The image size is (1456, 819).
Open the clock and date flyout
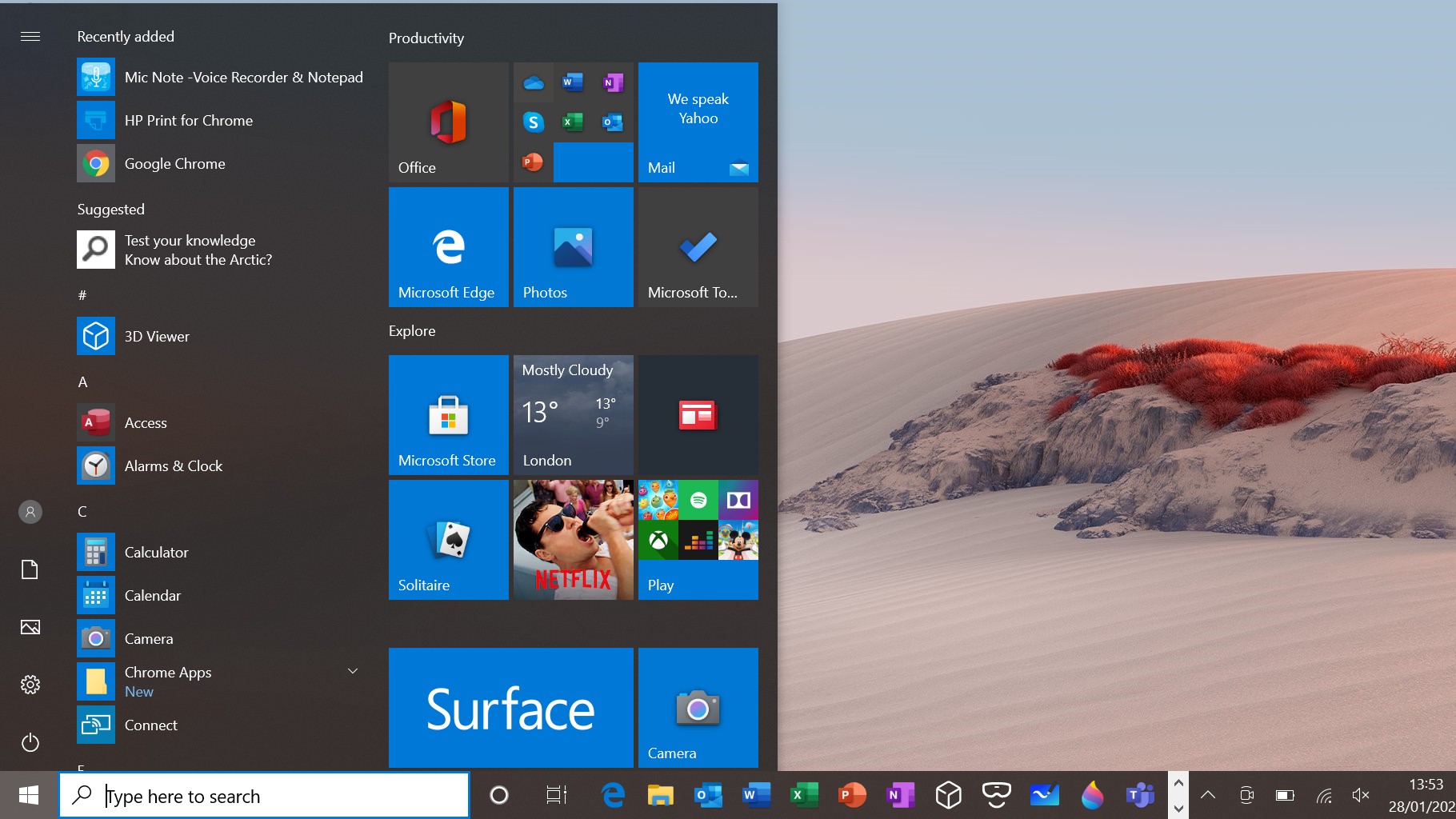tap(1422, 795)
